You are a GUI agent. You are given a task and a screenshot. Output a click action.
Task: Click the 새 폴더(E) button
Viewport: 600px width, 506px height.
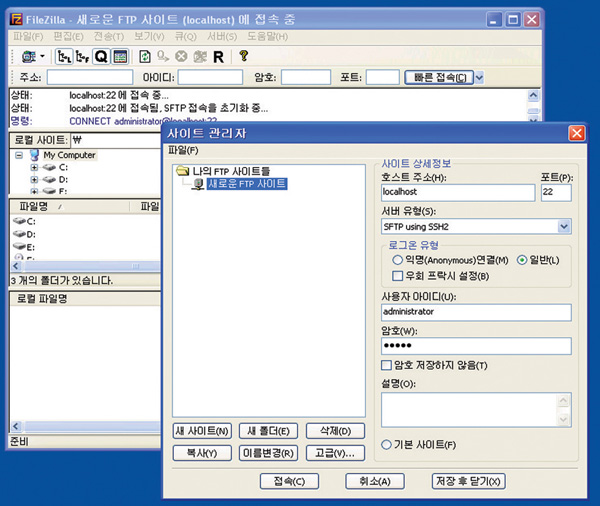[x=268, y=431]
